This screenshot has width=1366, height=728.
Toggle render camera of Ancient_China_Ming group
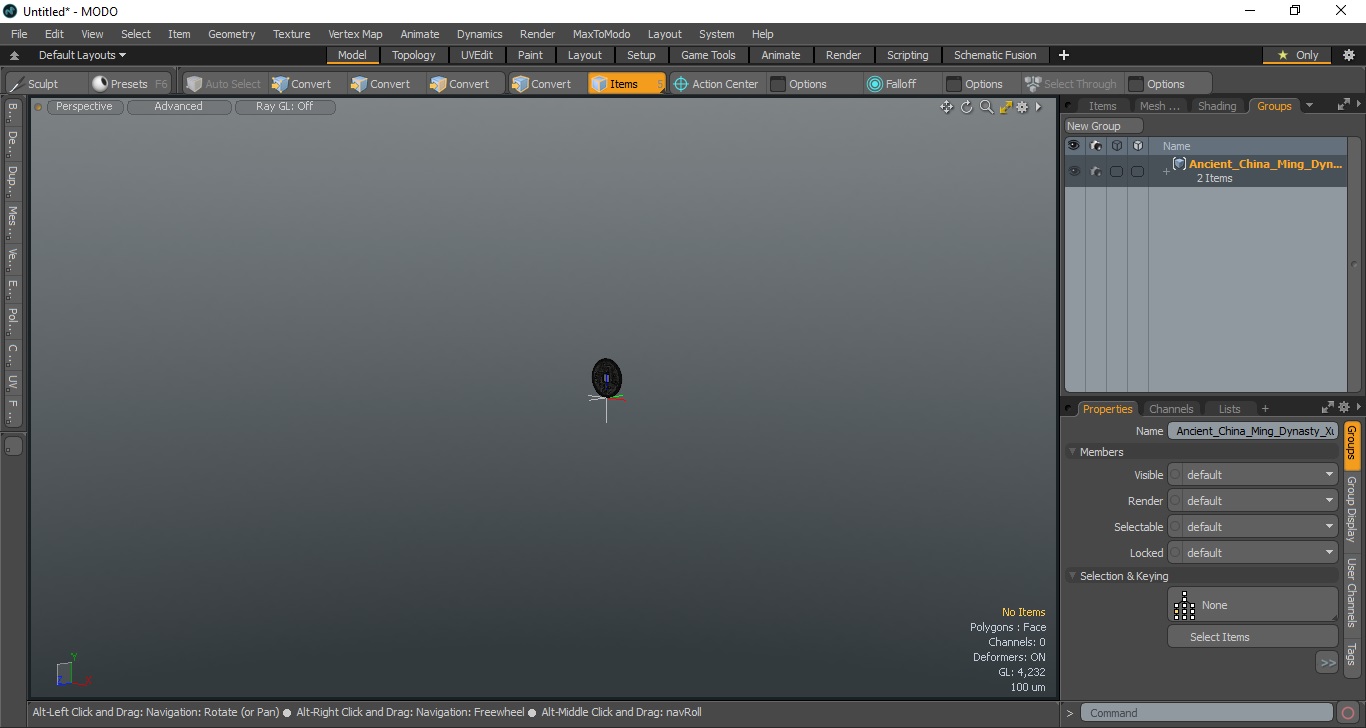coord(1096,171)
